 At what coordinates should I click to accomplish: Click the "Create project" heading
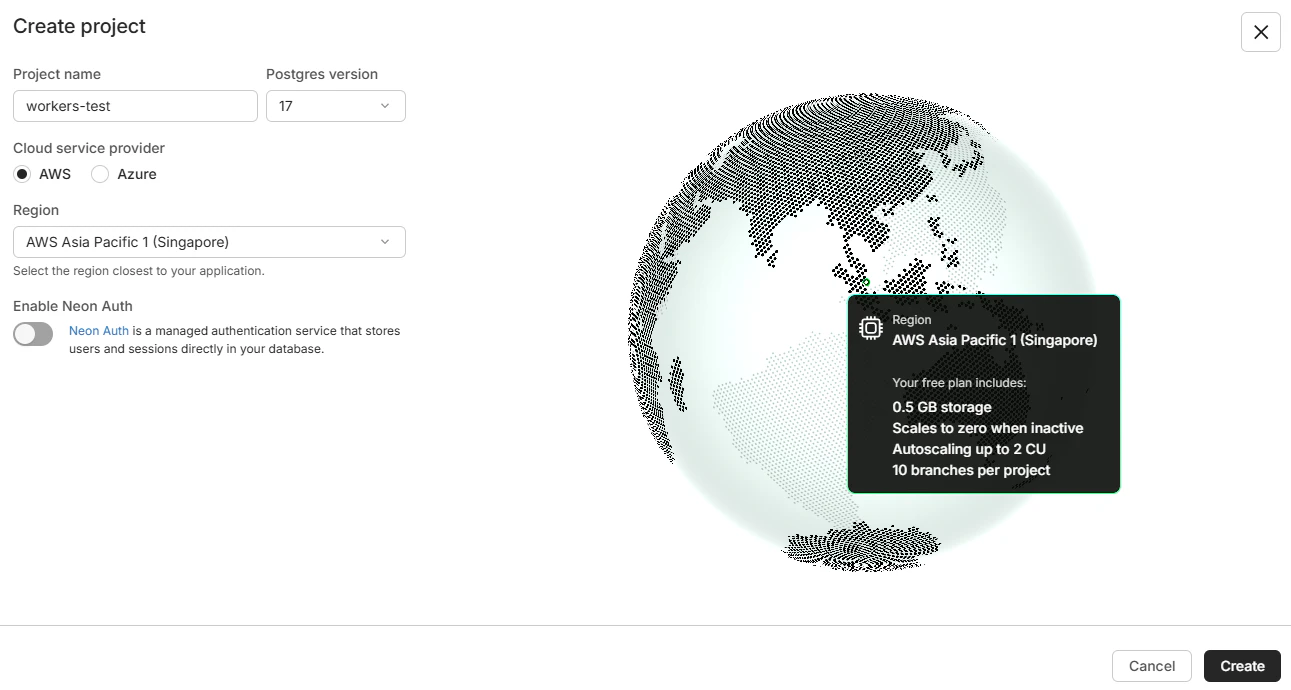pyautogui.click(x=79, y=26)
